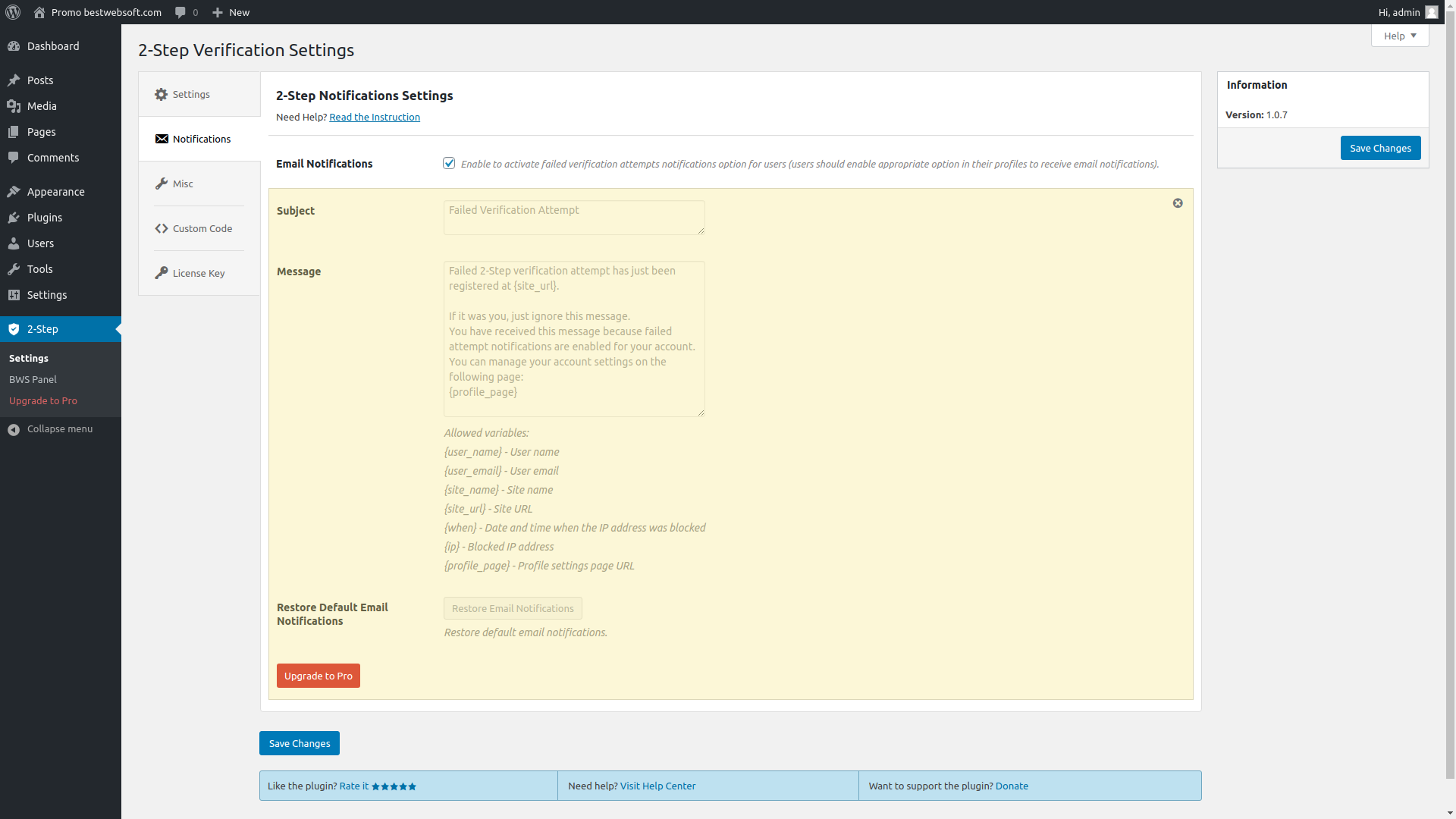1456x819 pixels.
Task: Toggle the failed verification email checkbox
Action: 449,163
